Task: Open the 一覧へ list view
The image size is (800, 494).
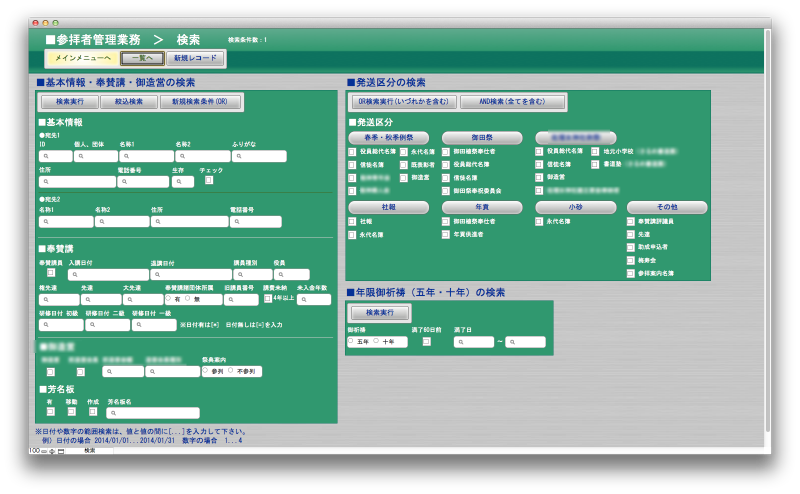Action: tap(142, 59)
